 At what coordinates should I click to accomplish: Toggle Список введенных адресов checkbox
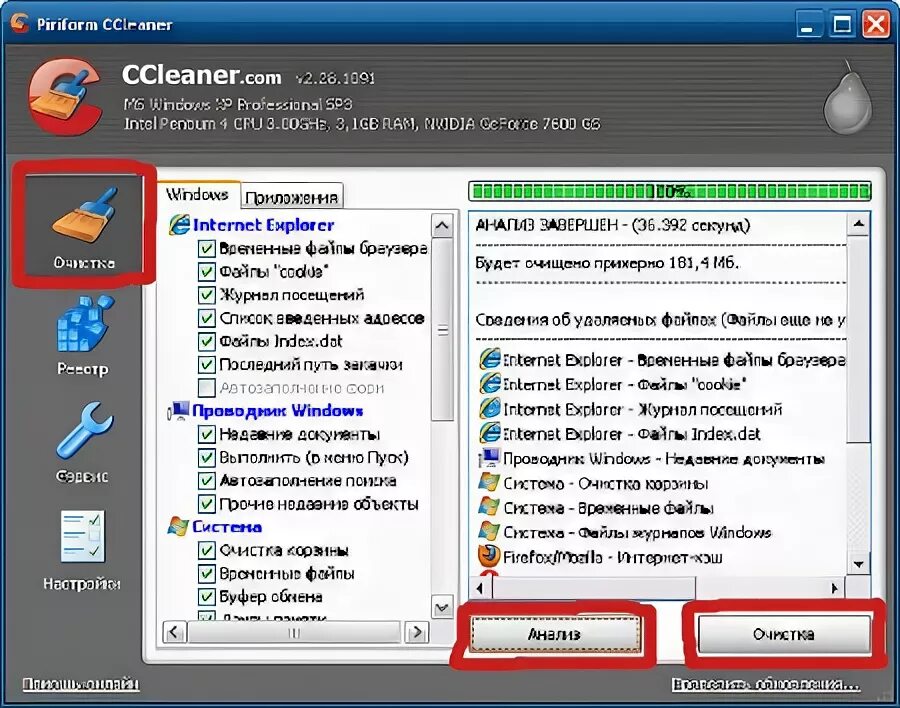click(x=206, y=318)
